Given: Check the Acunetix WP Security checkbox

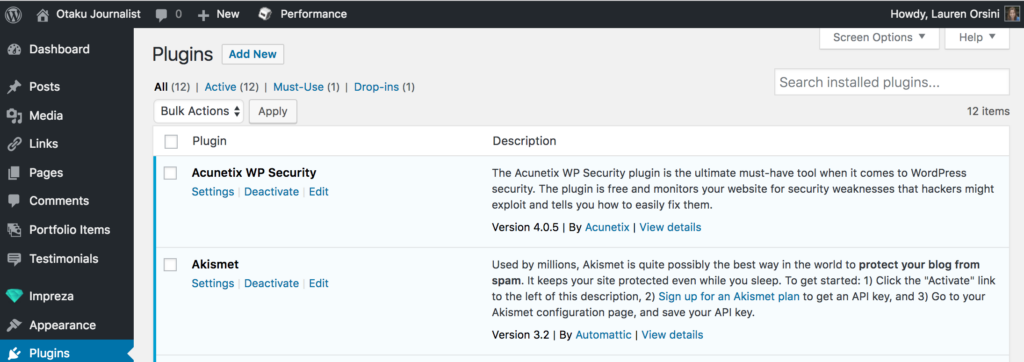Looking at the screenshot, I should [170, 173].
